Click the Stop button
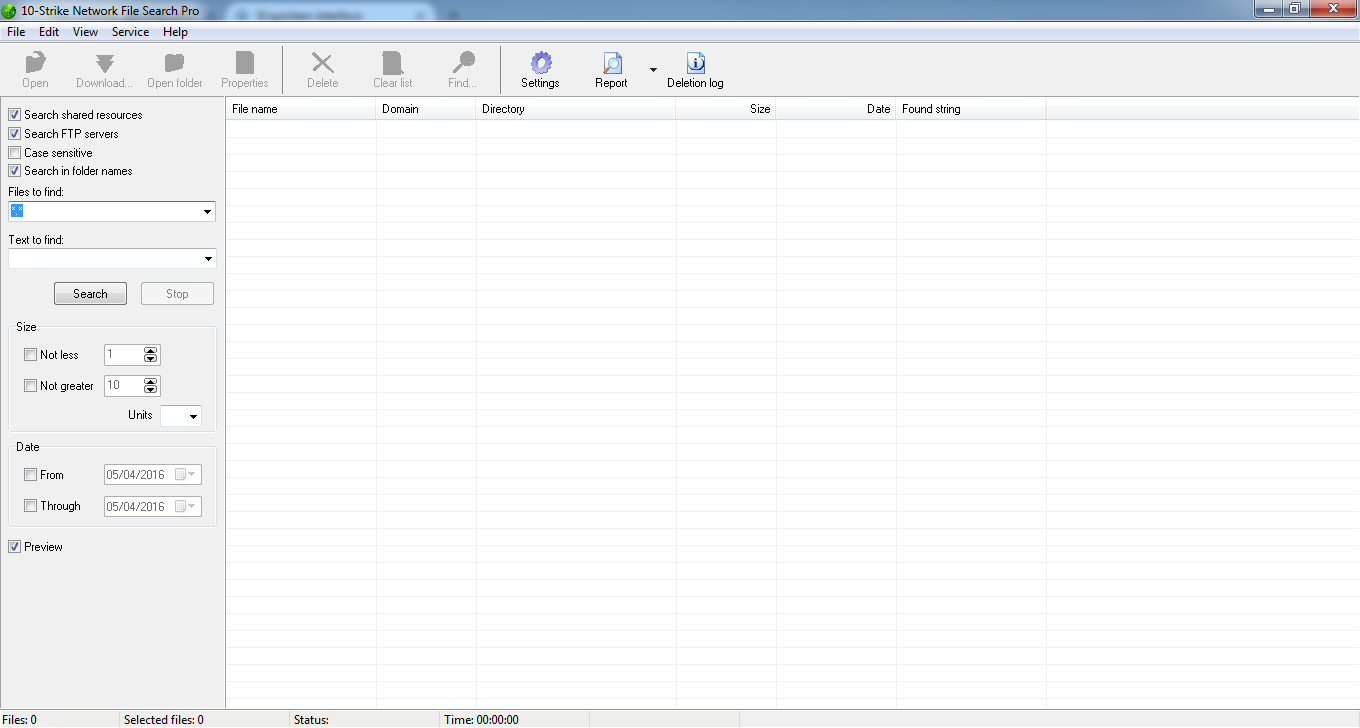 (x=177, y=294)
